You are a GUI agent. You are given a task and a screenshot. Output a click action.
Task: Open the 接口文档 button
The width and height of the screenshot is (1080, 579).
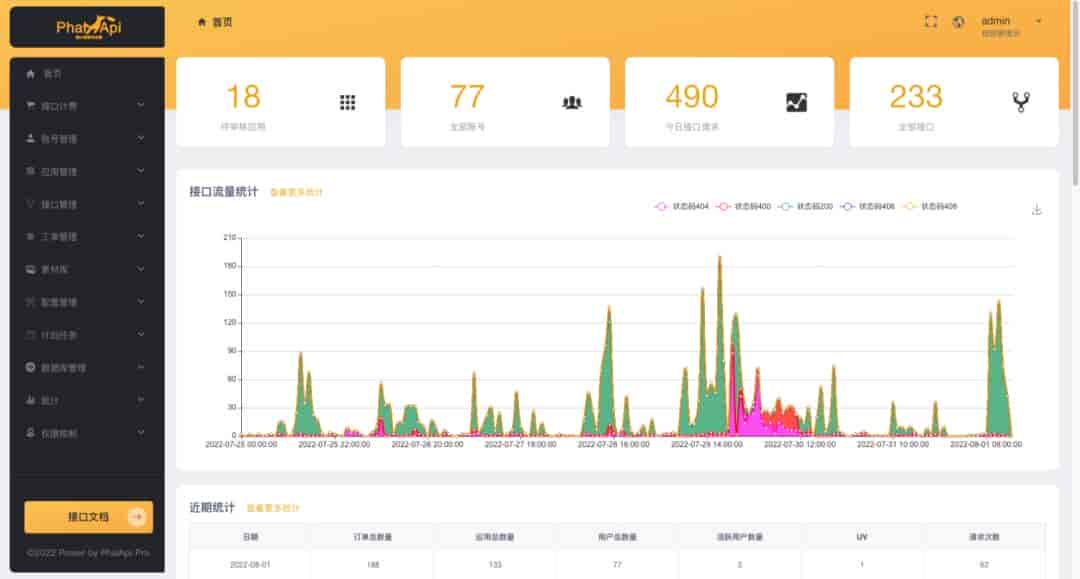(88, 516)
